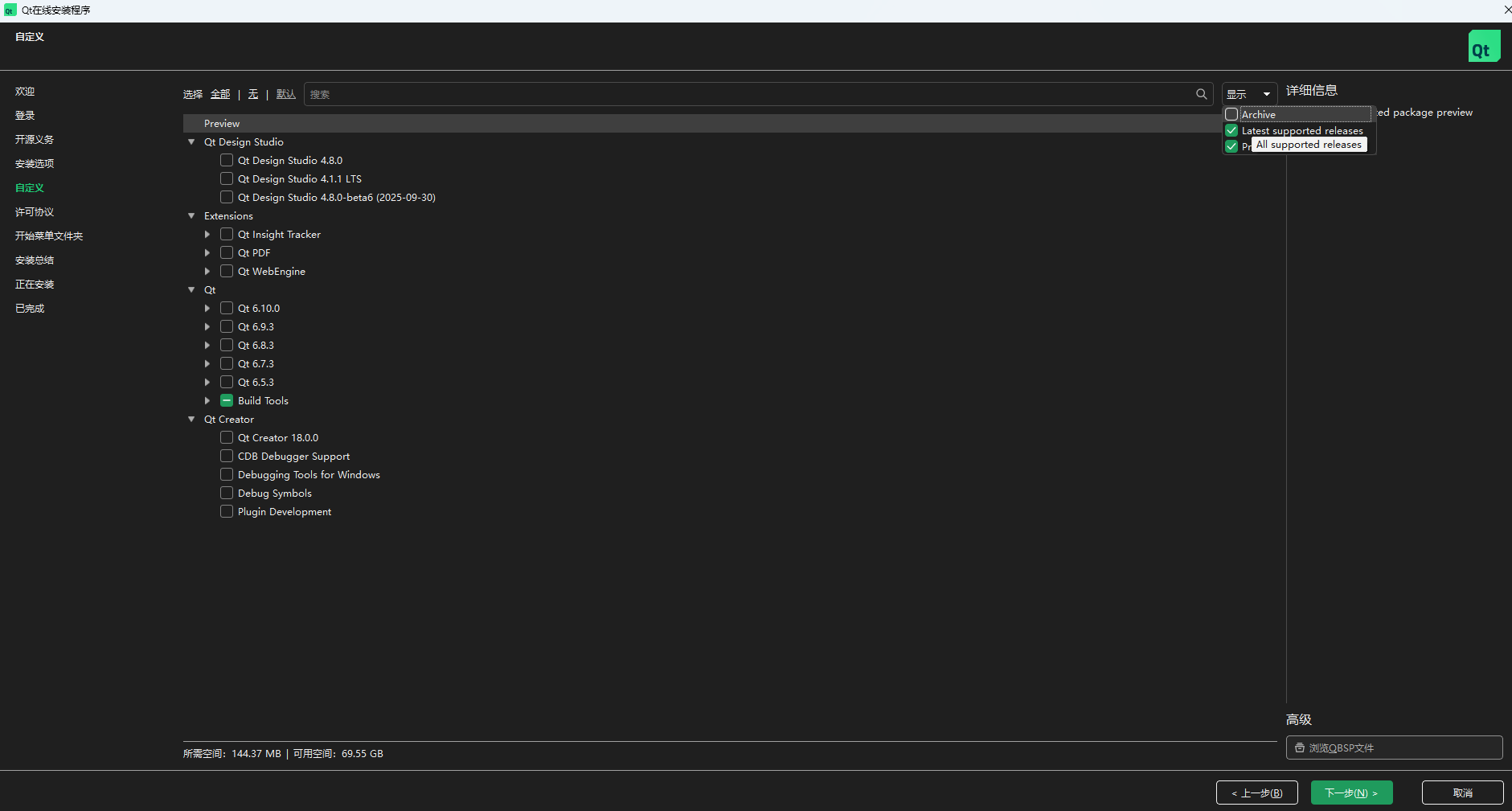Click the Qt logo in header

pyautogui.click(x=1484, y=47)
